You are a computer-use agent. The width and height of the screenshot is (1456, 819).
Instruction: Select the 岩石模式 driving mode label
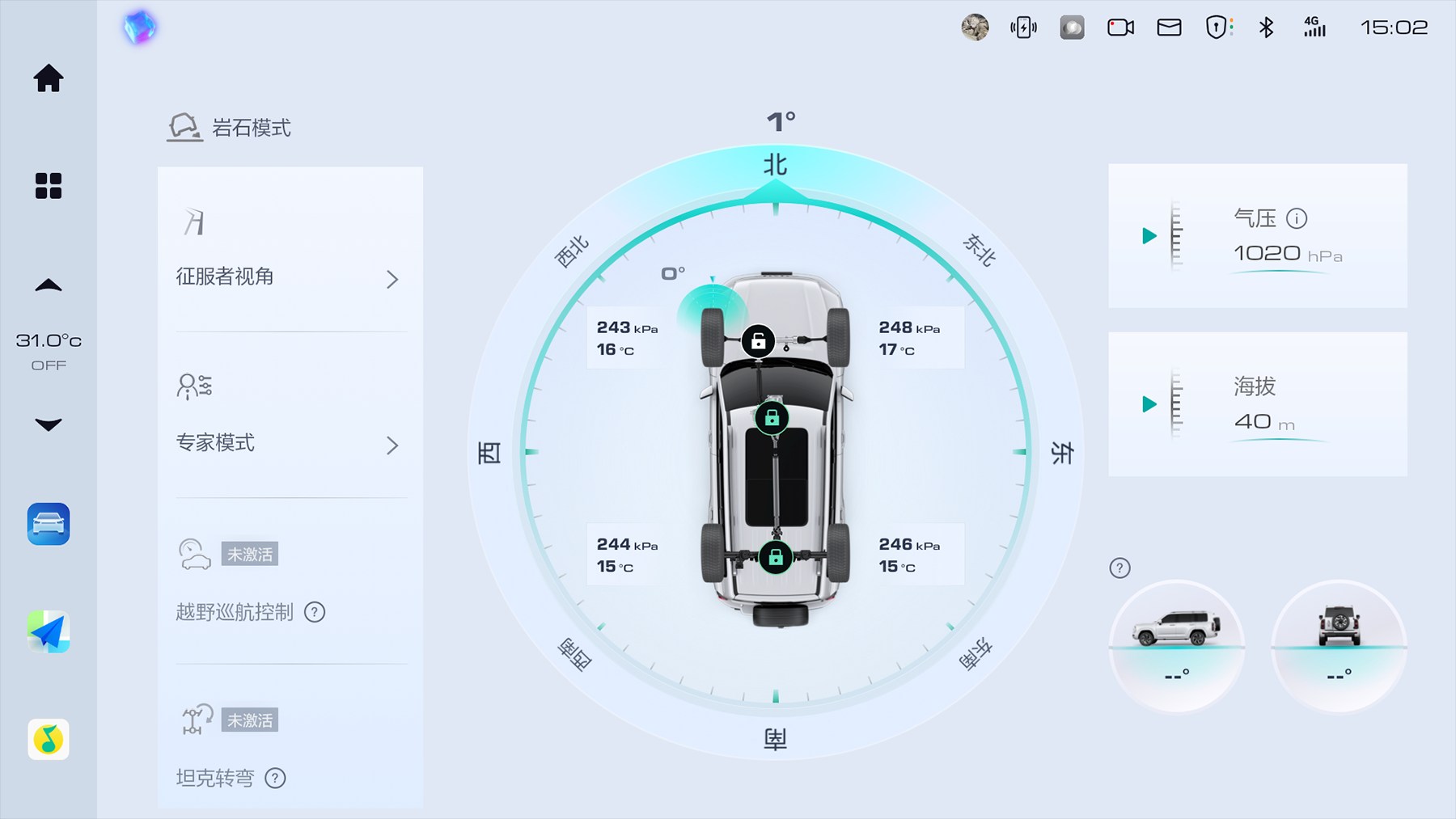(251, 128)
